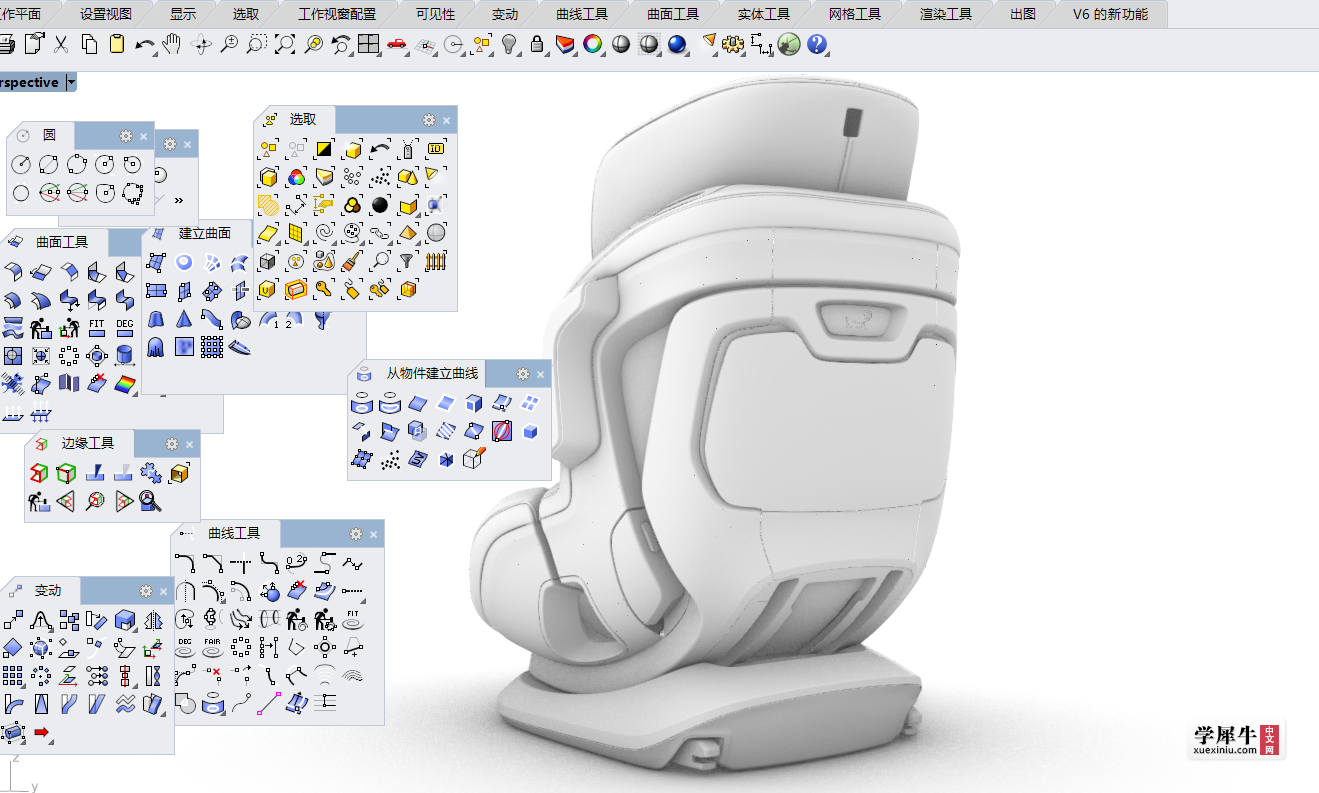Click the Zoom Extents icon
Screen dimensions: 1319x793
(285, 44)
